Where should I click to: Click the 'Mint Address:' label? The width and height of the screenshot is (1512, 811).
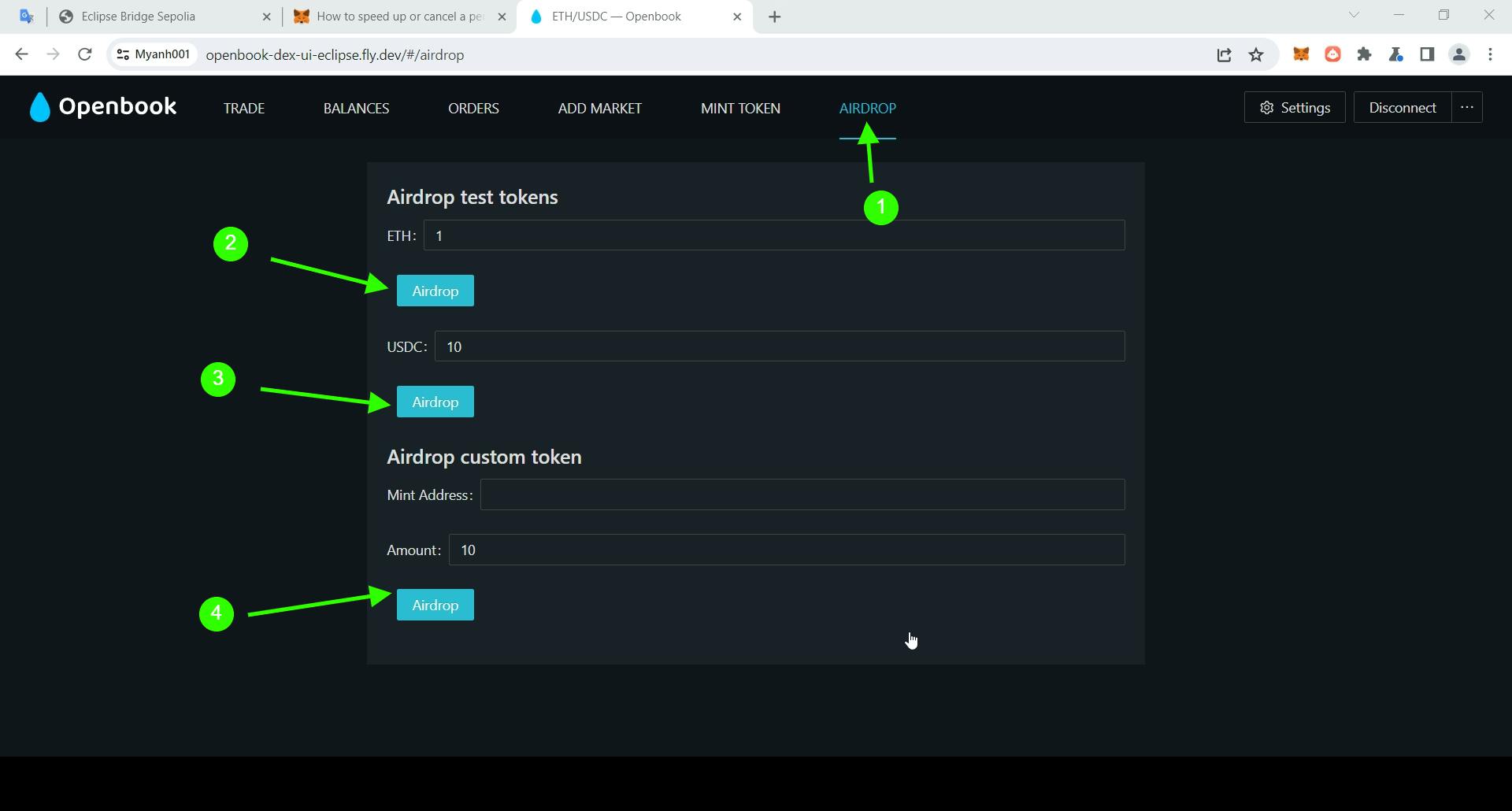430,495
